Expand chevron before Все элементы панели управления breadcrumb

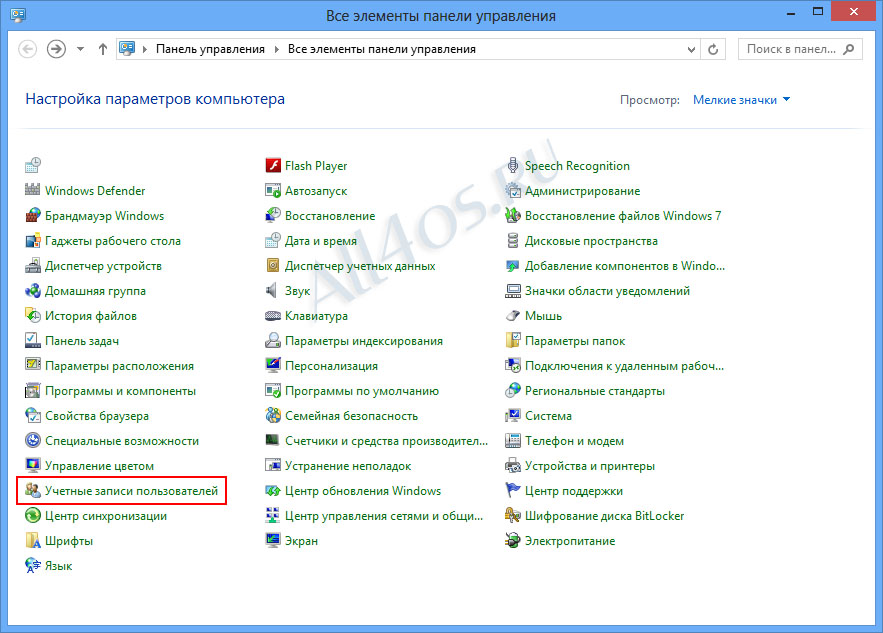pyautogui.click(x=277, y=50)
